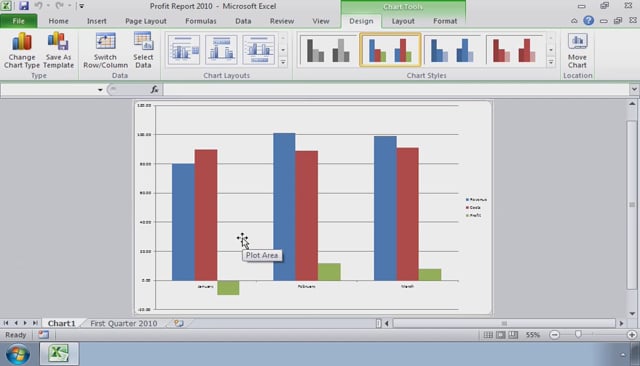Click zoom in plus button
Viewport: 640px width, 366px height.
[x=632, y=335]
